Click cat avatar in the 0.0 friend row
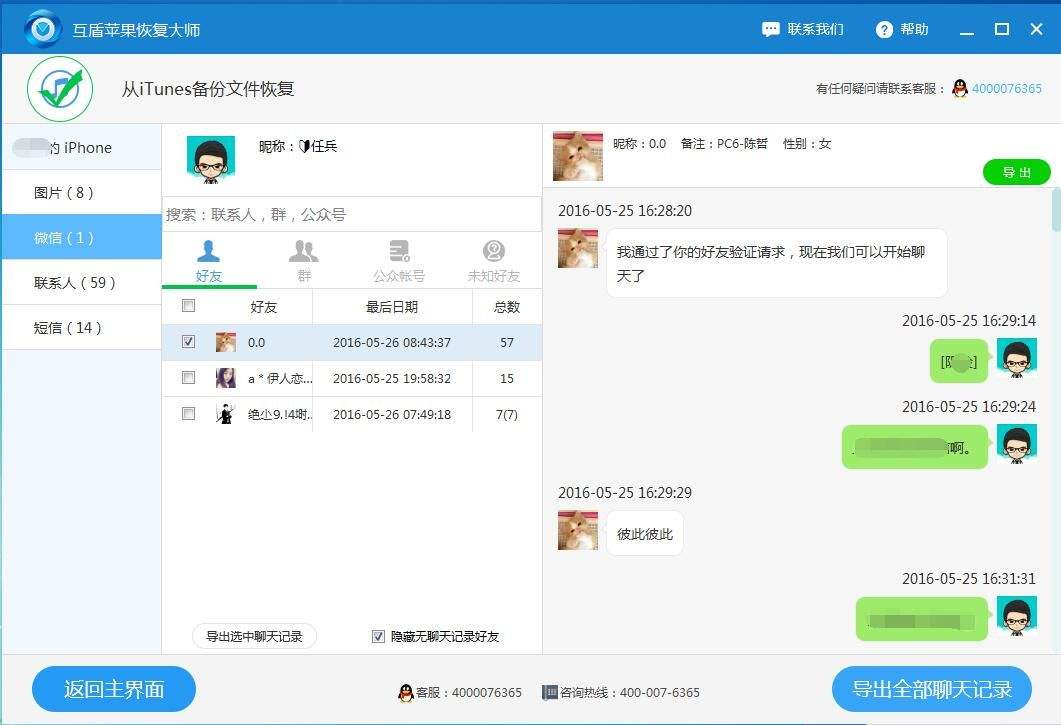The height and width of the screenshot is (725, 1061). coord(225,342)
